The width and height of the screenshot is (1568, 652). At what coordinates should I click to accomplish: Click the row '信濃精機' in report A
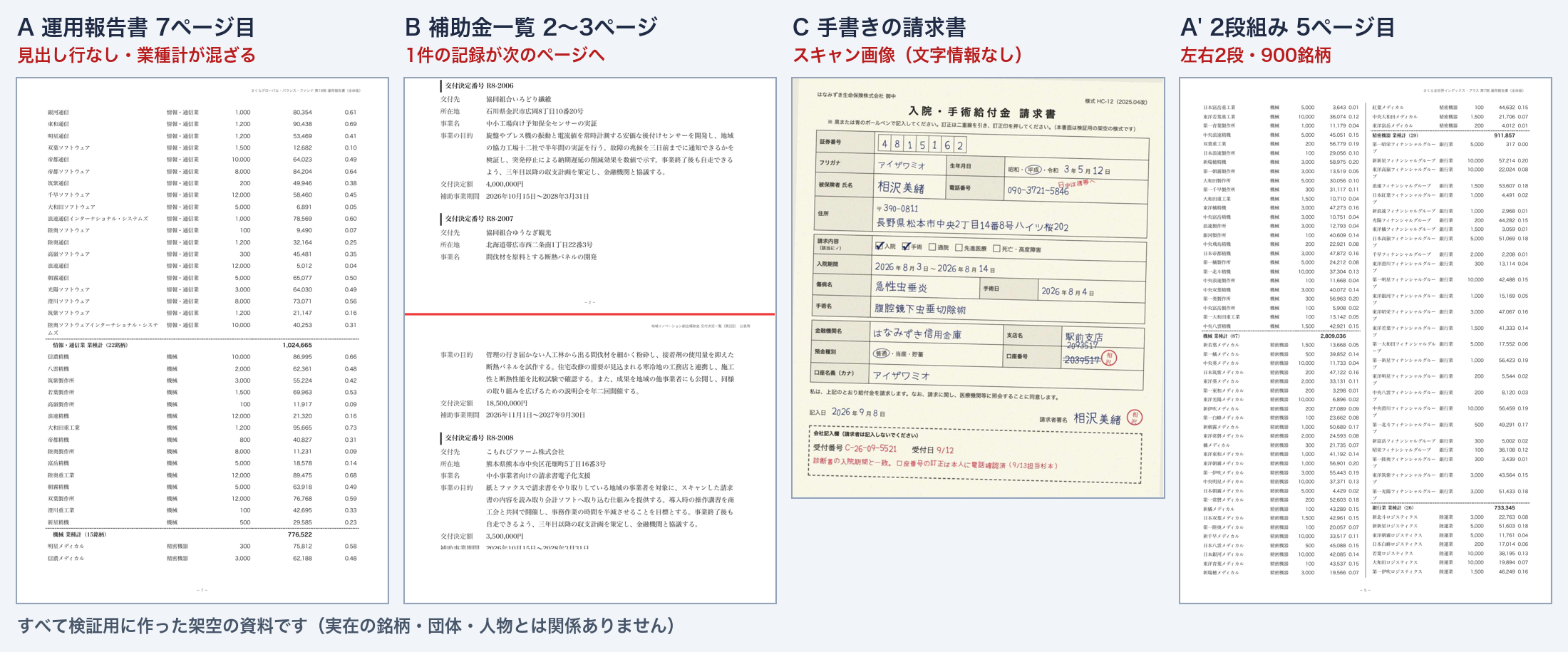point(202,357)
